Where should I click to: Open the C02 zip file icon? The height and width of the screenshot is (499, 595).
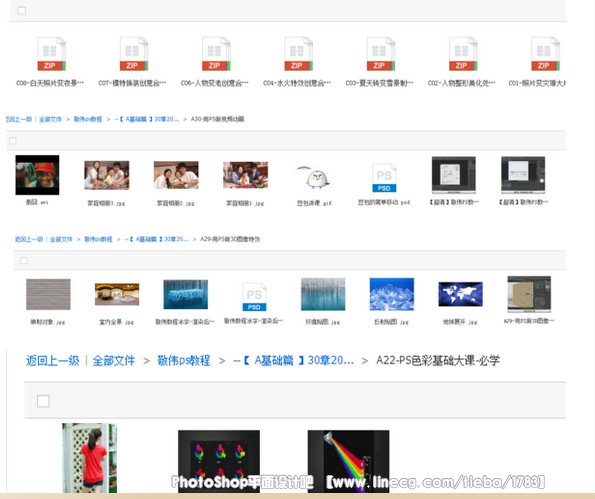tap(463, 54)
